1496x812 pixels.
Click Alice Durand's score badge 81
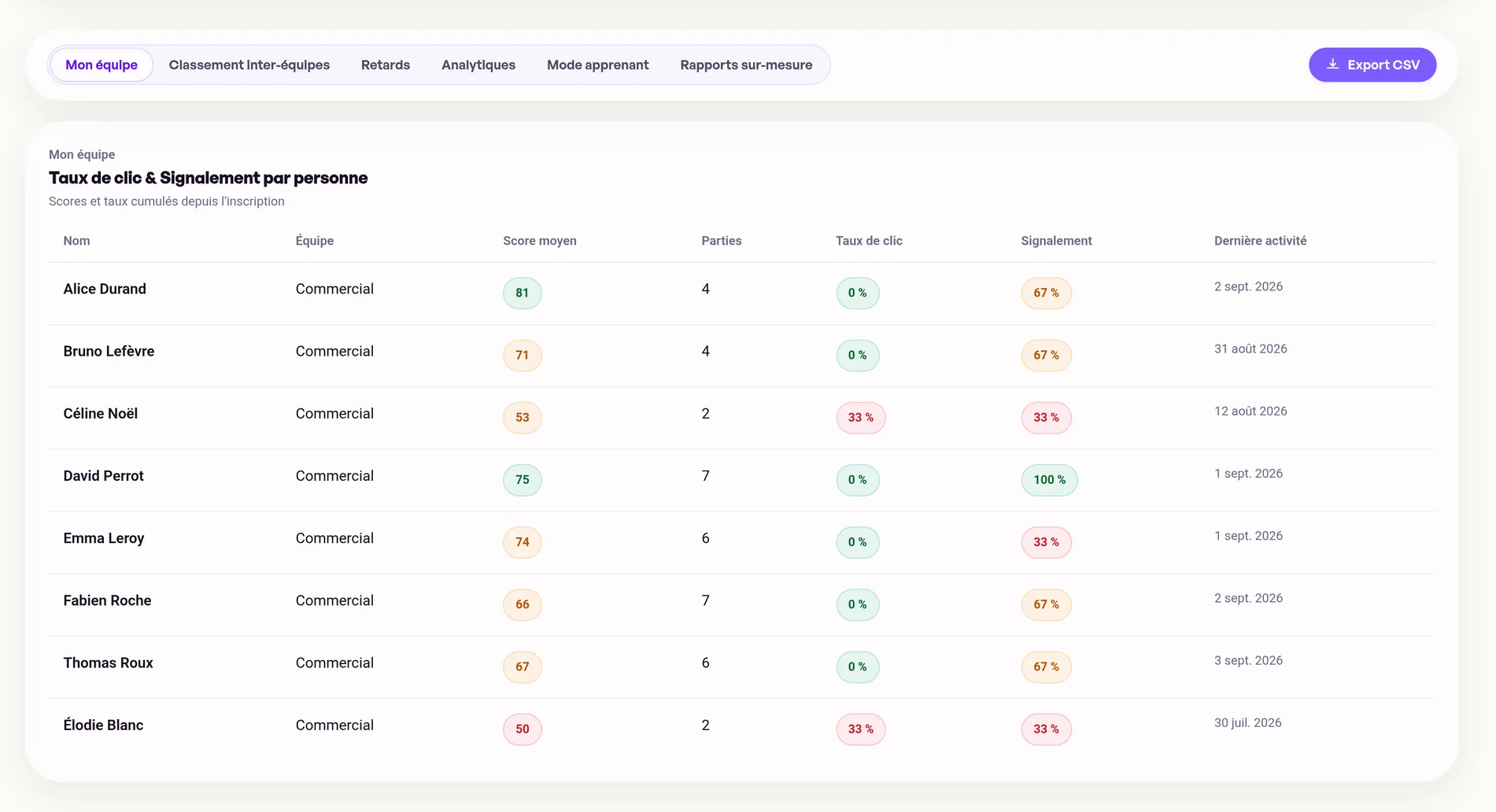point(523,293)
